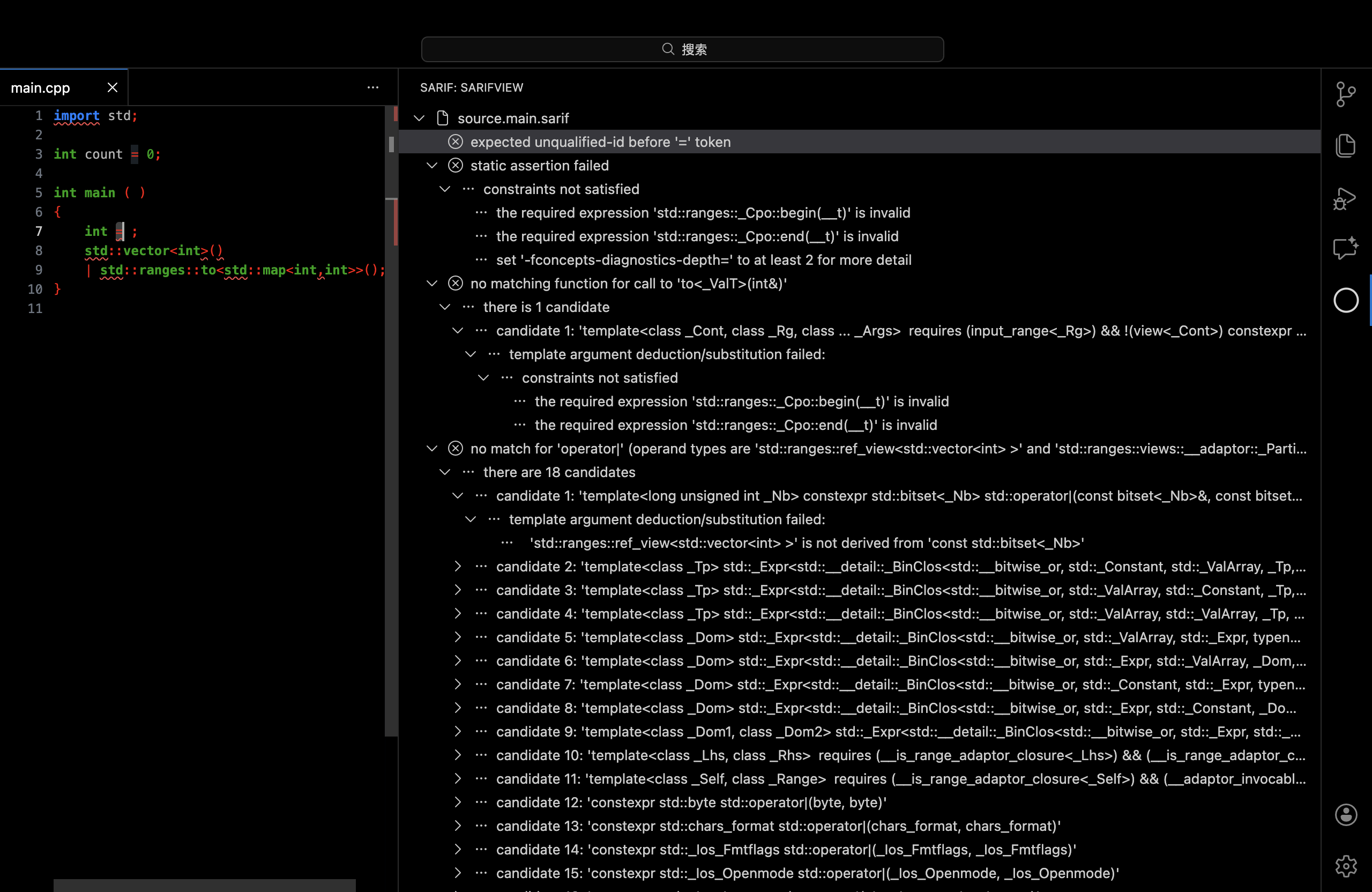Open the editor more actions ellipsis
Image resolution: width=1372 pixels, height=892 pixels.
click(373, 87)
